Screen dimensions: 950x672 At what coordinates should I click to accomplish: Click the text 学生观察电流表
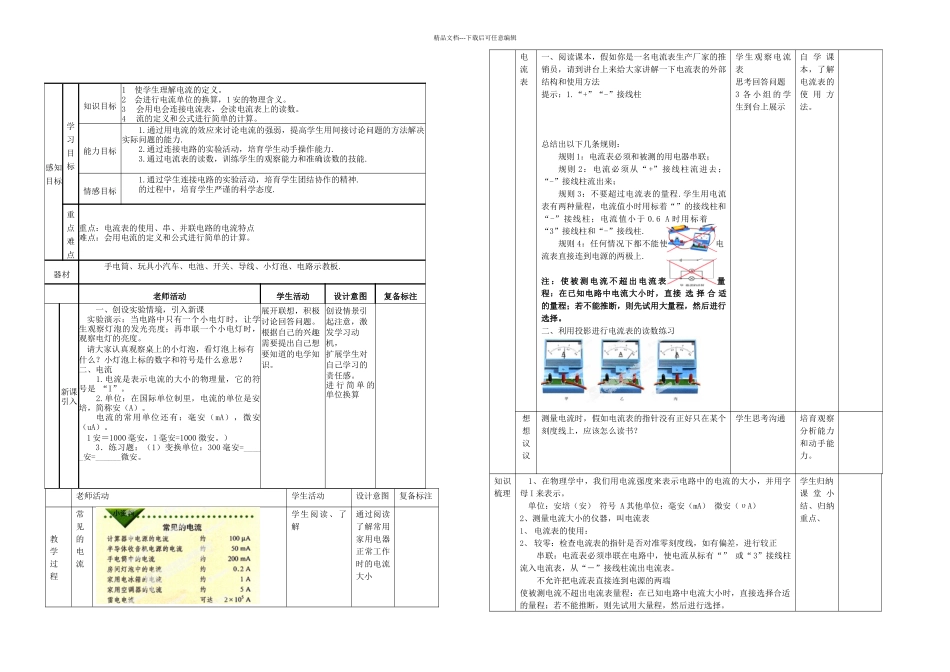pyautogui.click(x=763, y=62)
